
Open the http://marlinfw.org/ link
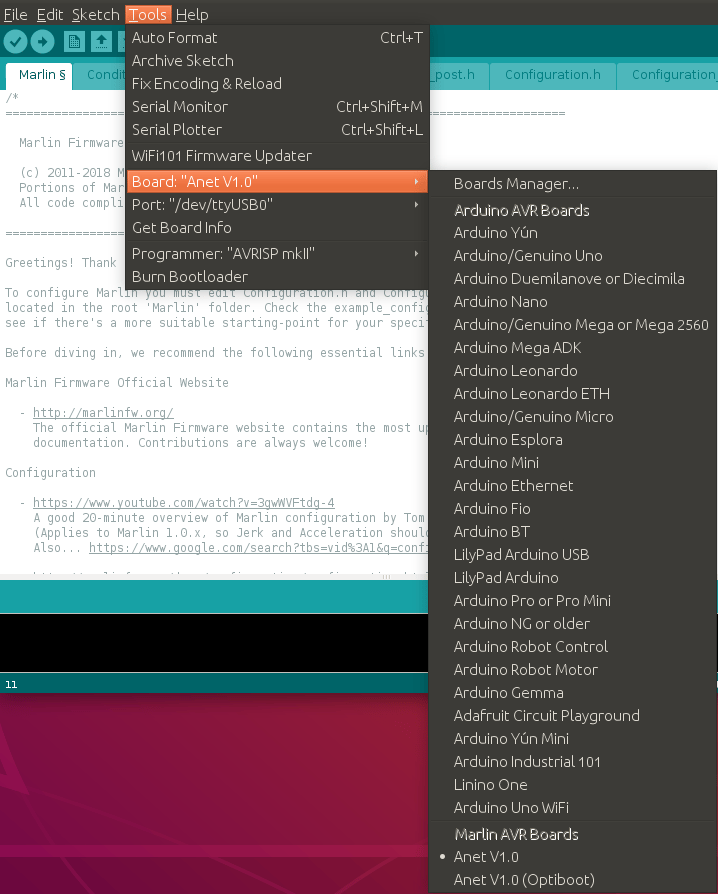pyautogui.click(x=103, y=412)
